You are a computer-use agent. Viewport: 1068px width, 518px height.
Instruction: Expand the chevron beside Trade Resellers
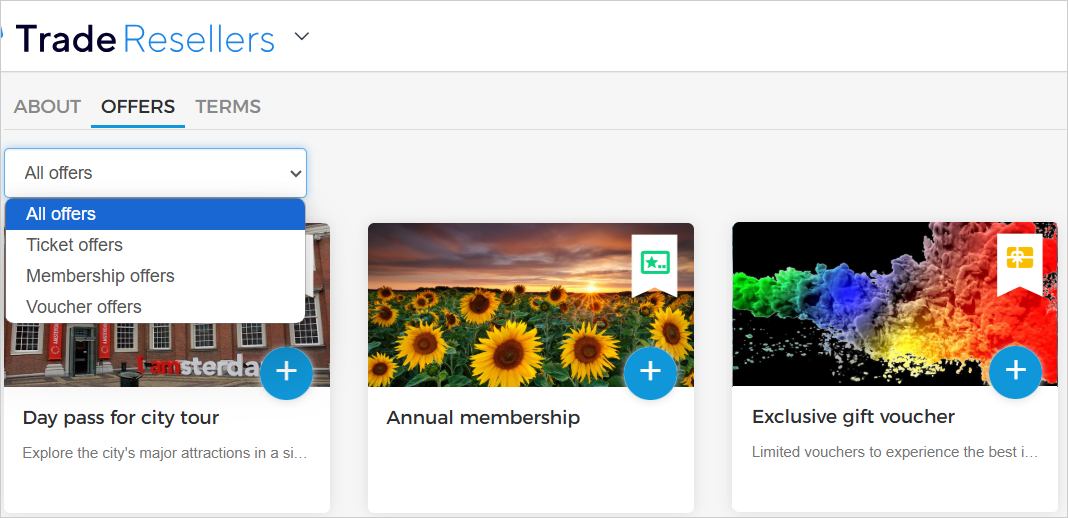click(x=302, y=38)
